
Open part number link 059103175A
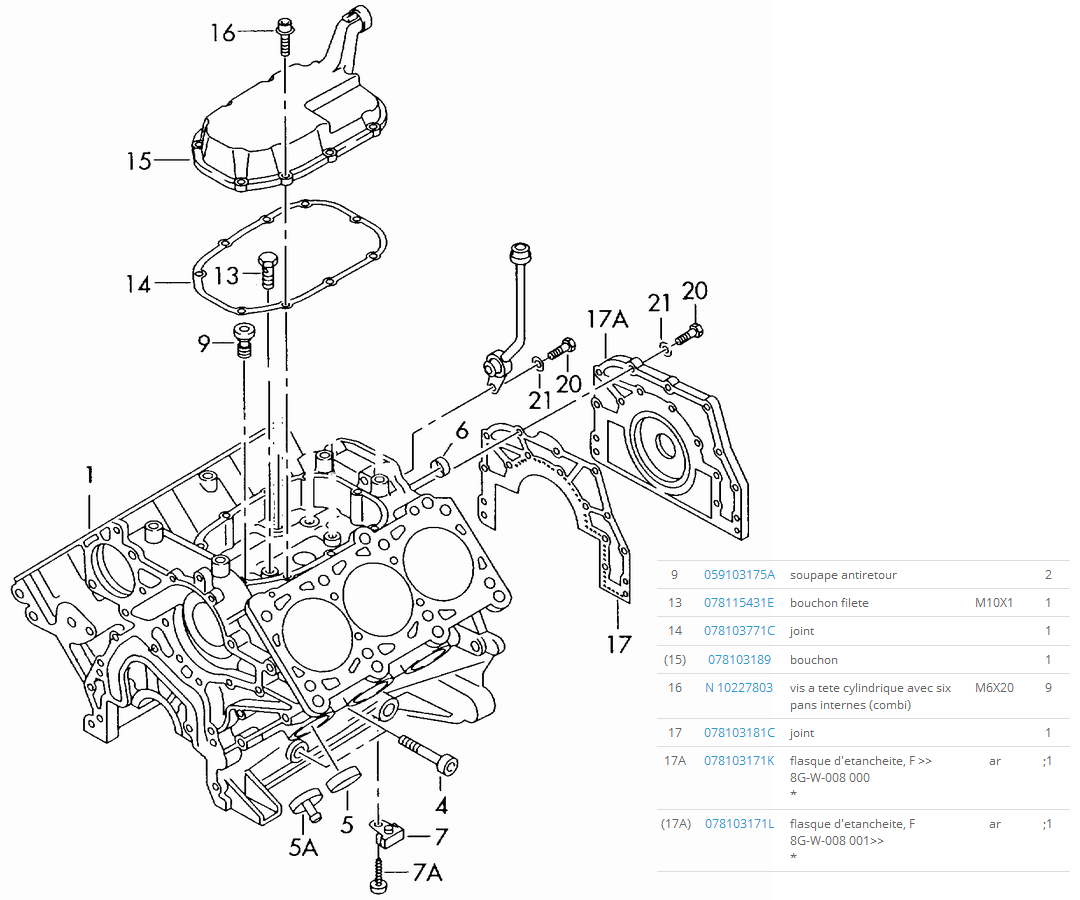tap(739, 575)
